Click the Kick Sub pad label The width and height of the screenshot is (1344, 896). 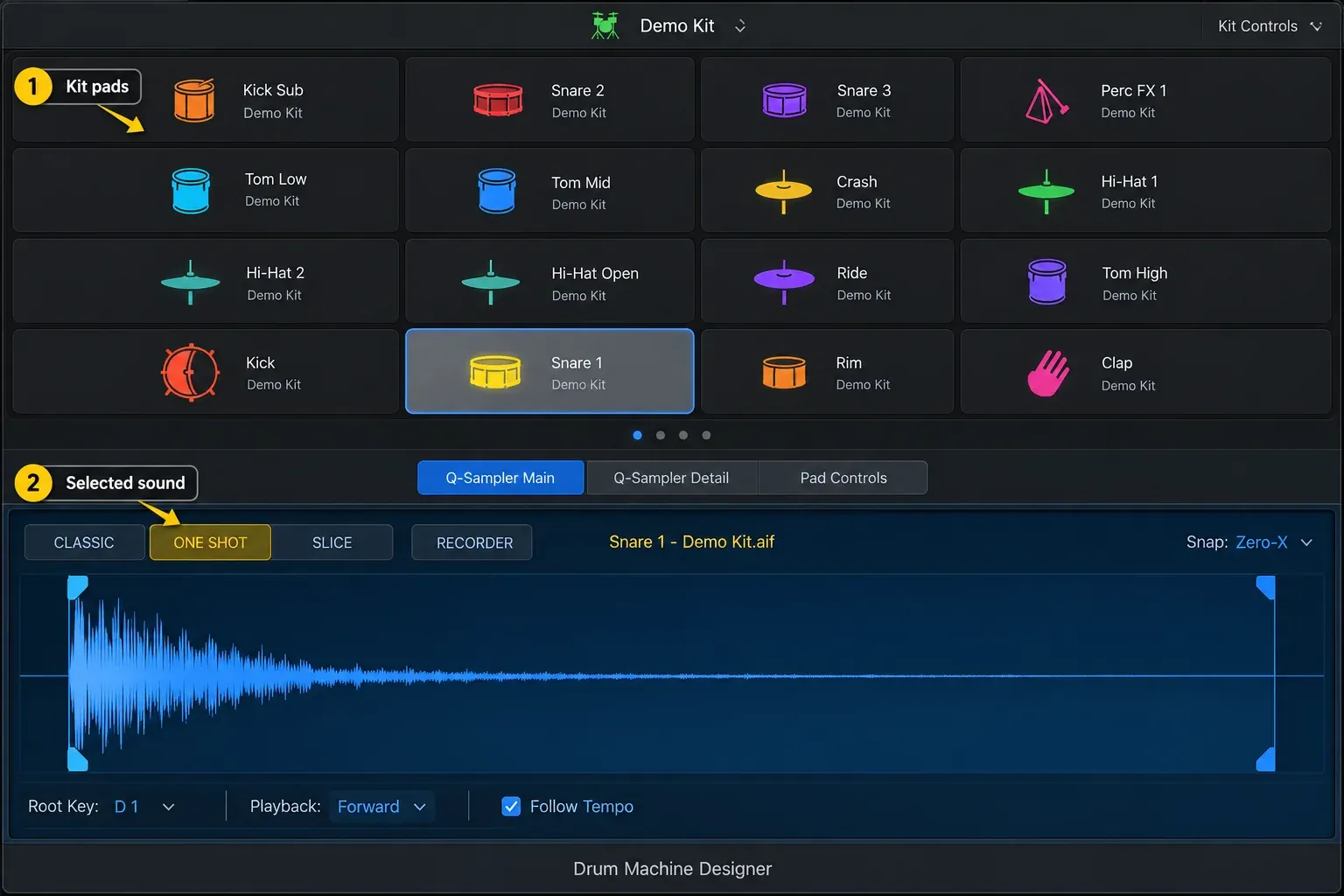click(273, 90)
